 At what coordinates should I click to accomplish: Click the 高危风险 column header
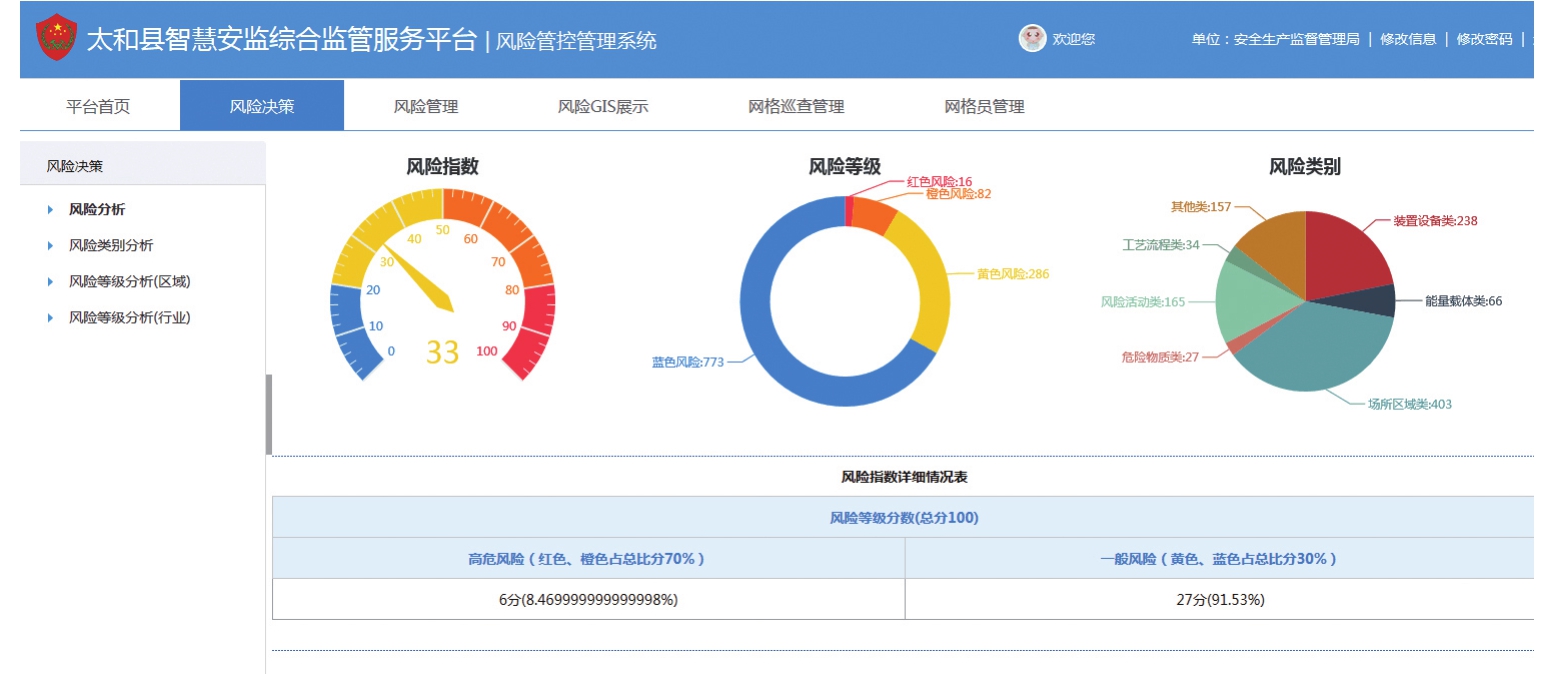[588, 559]
